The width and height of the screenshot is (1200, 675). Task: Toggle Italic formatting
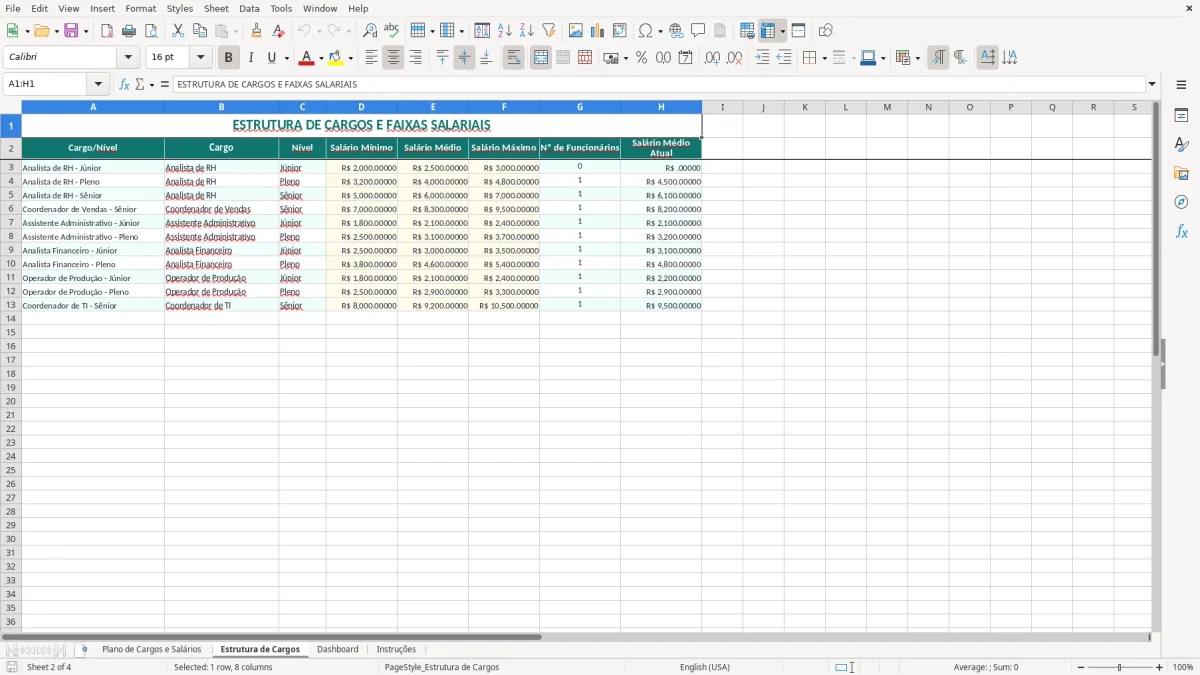pos(251,58)
